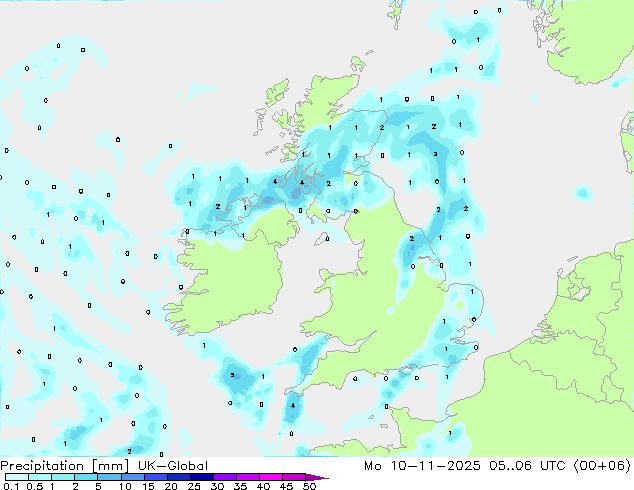
Task: Select magenta swatch between 40 and 45
Action: 271,477
